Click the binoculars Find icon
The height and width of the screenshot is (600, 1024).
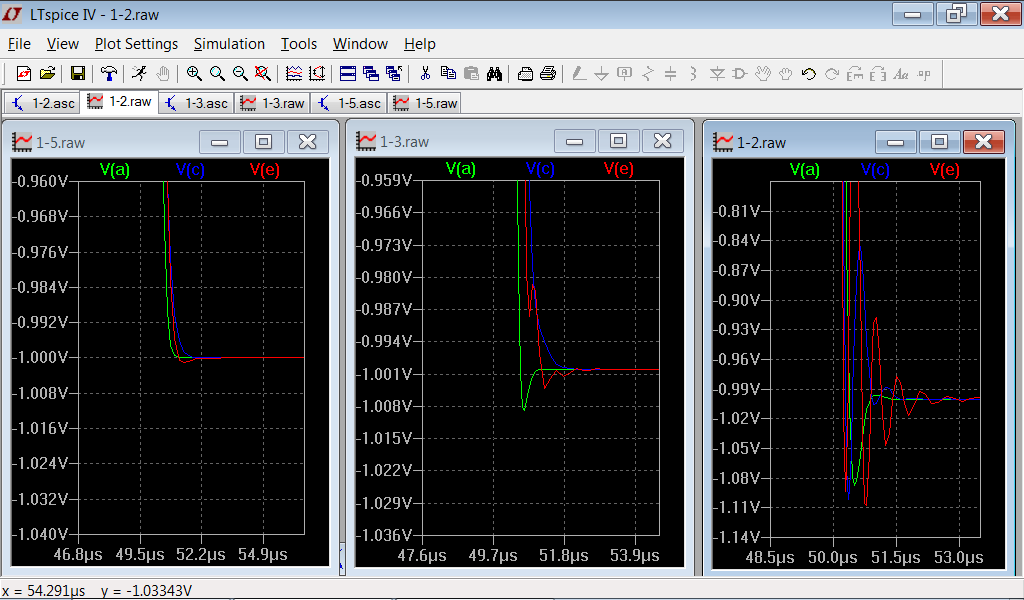[494, 73]
